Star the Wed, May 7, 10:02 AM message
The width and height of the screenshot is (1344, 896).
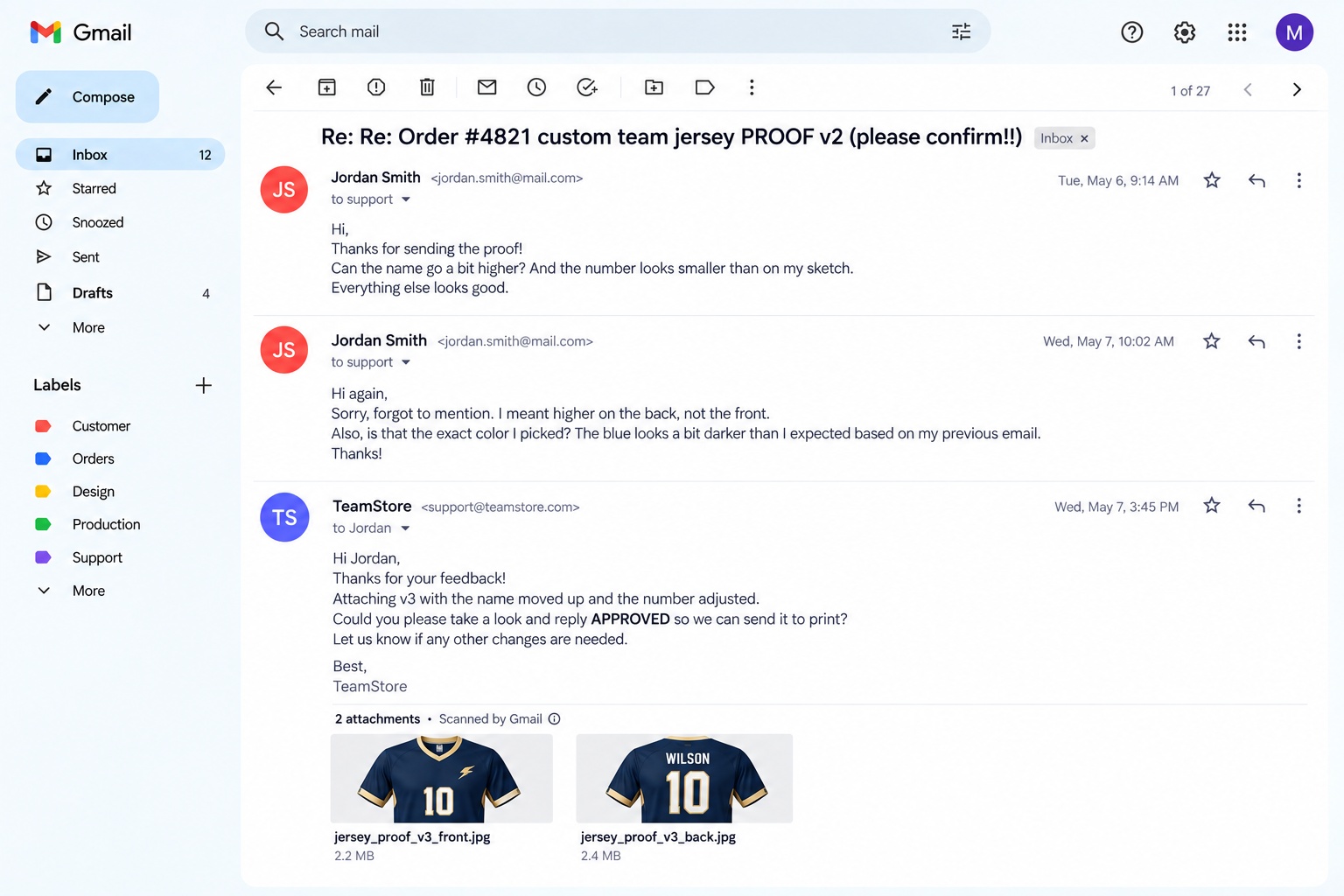coord(1212,341)
